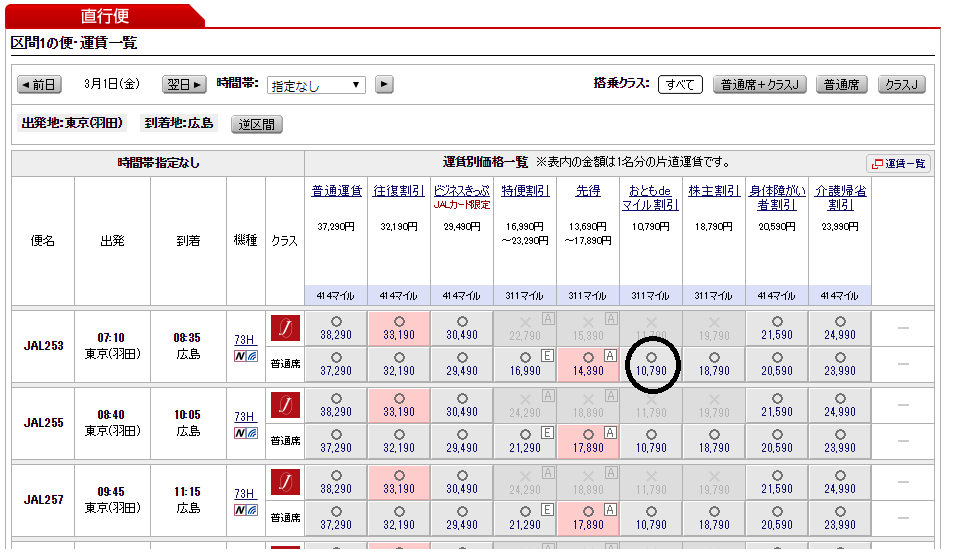
Task: Select JAL255 普通席 おともdeマイル 10,790 fare
Action: [x=651, y=441]
